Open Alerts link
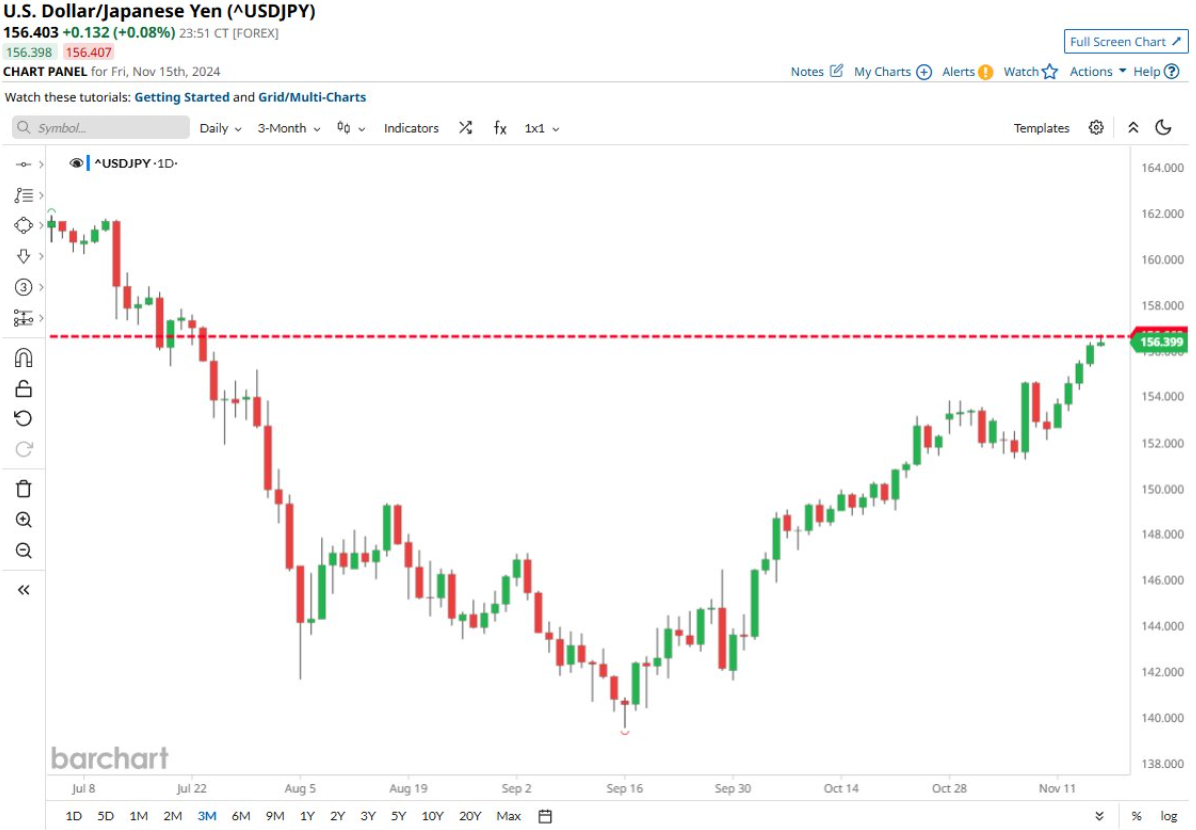 tap(967, 71)
